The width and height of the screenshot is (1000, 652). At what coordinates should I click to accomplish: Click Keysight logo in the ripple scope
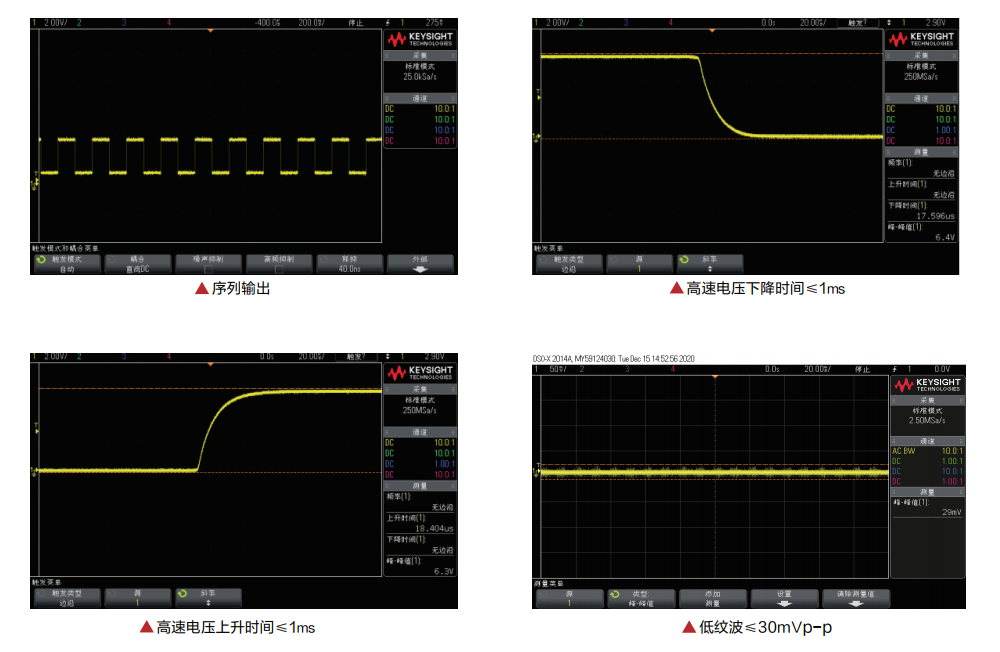pos(928,386)
